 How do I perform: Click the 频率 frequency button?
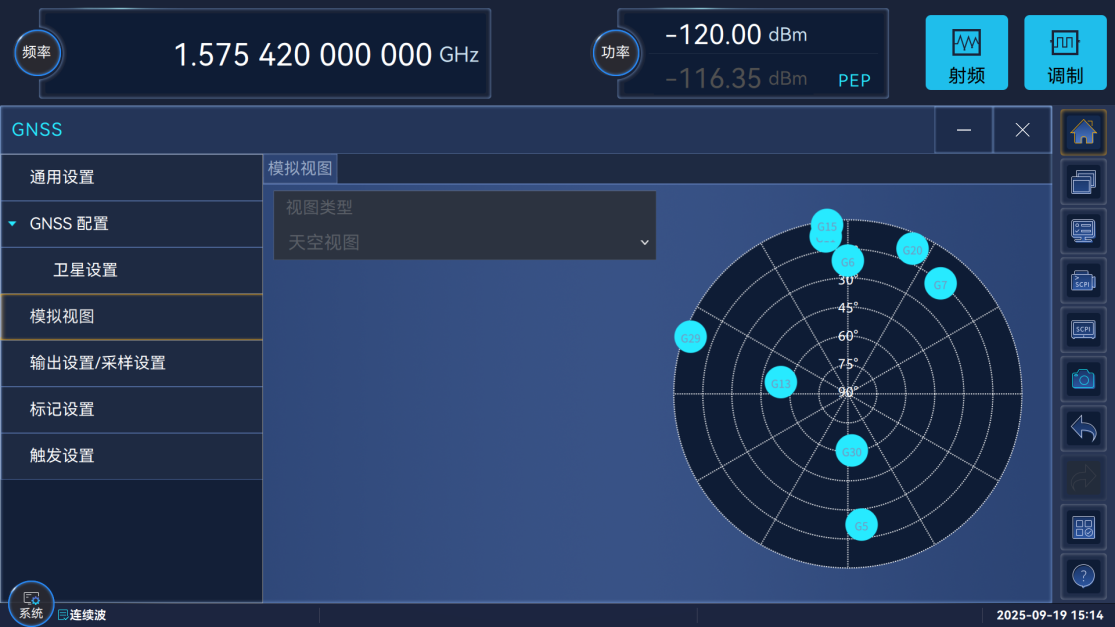(x=37, y=53)
